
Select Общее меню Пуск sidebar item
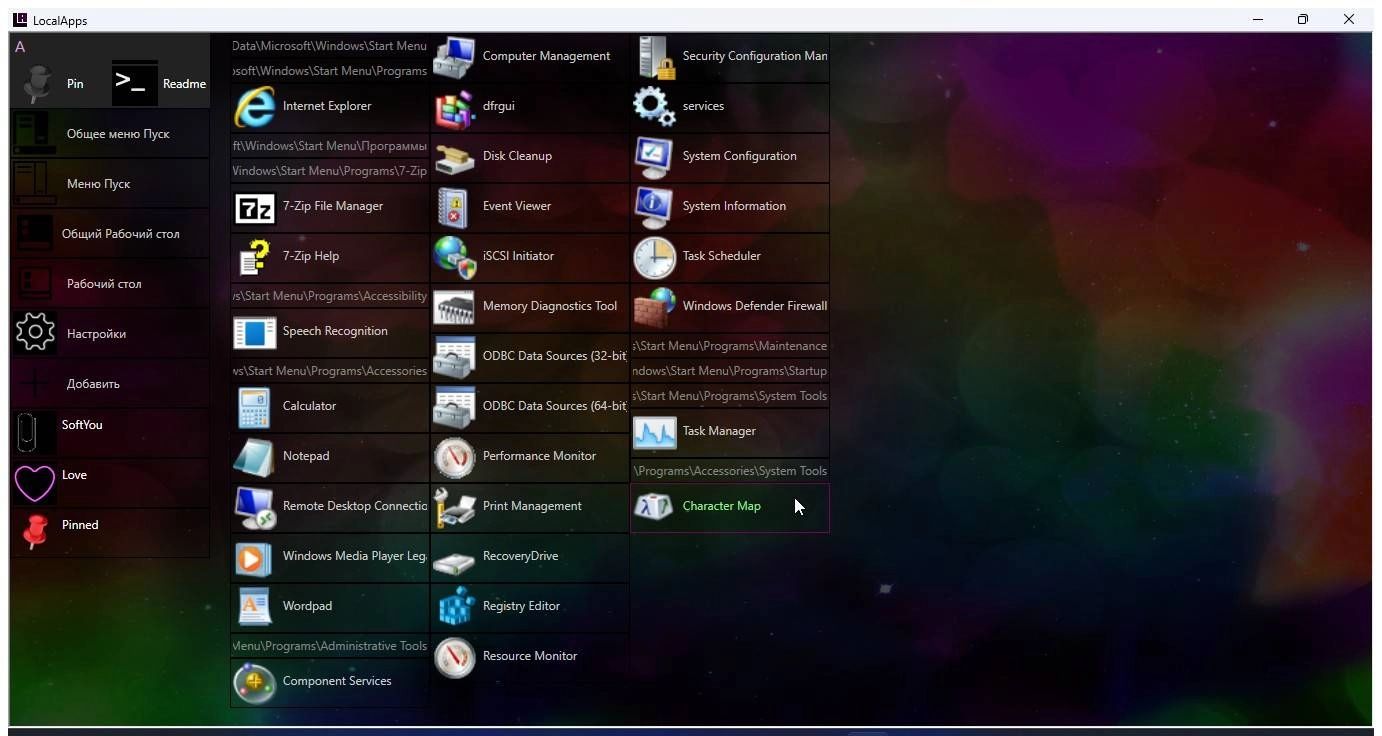point(110,133)
